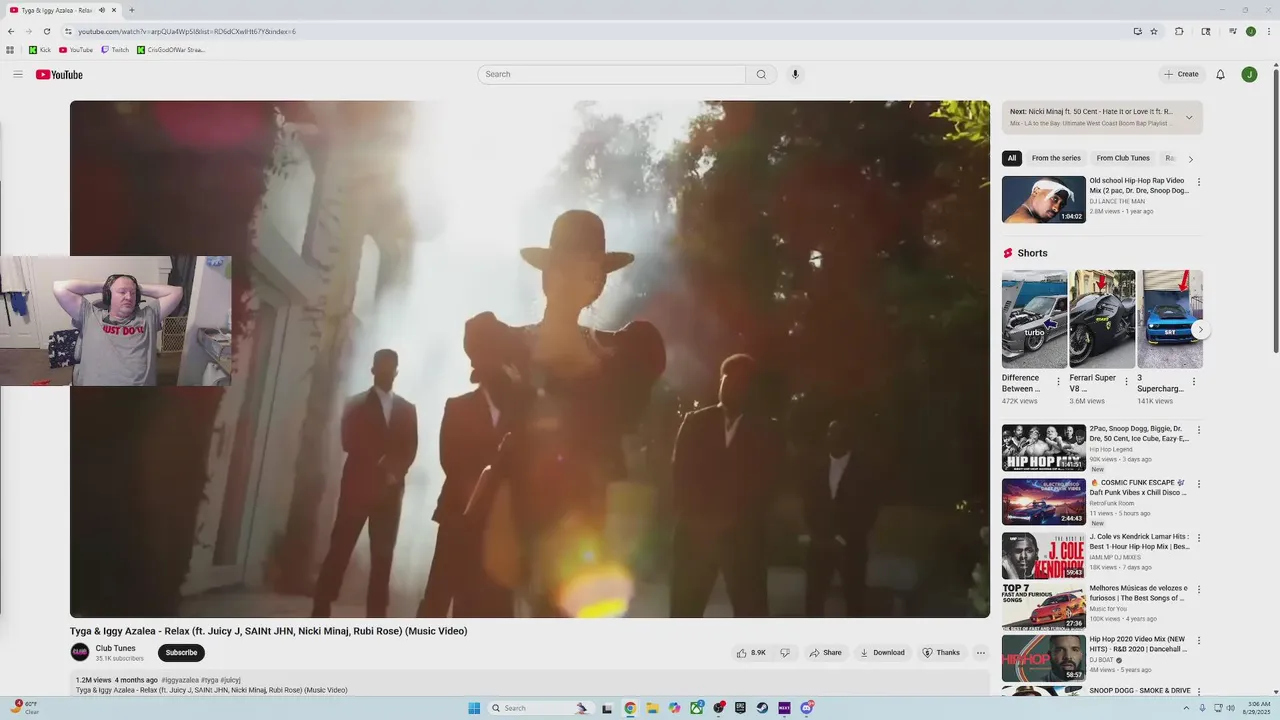Open the #iggyazalea hashtag link
This screenshot has width=1280, height=720.
(x=180, y=680)
